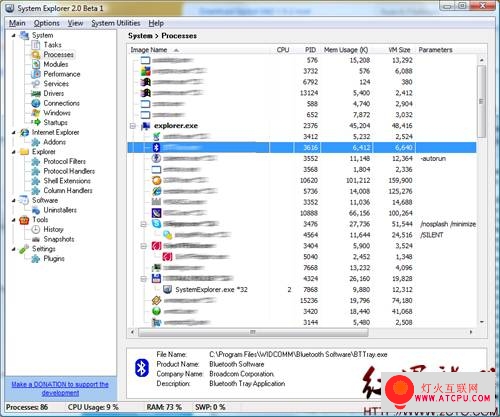Click the explorer.exe process icon

146,126
